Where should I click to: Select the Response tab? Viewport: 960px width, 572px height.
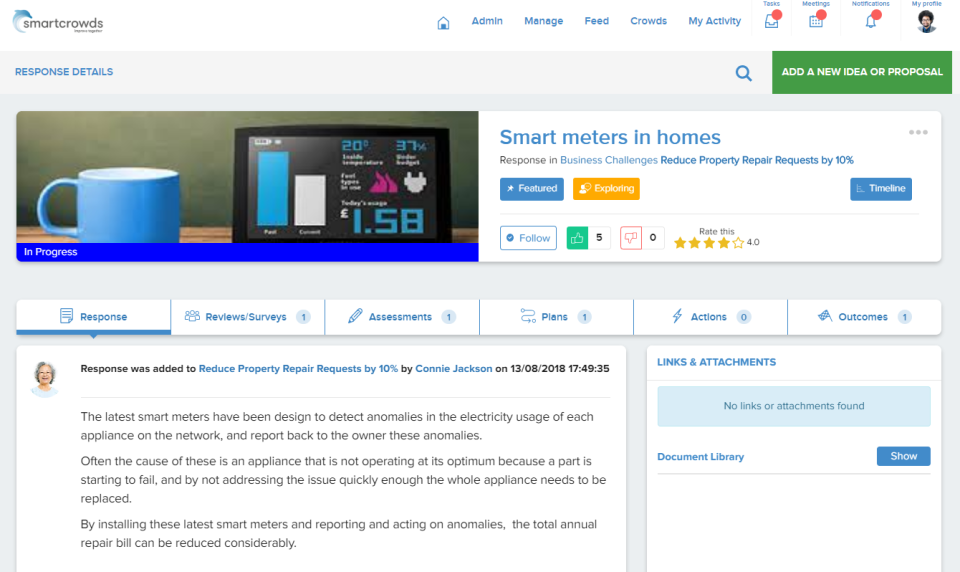pos(94,317)
